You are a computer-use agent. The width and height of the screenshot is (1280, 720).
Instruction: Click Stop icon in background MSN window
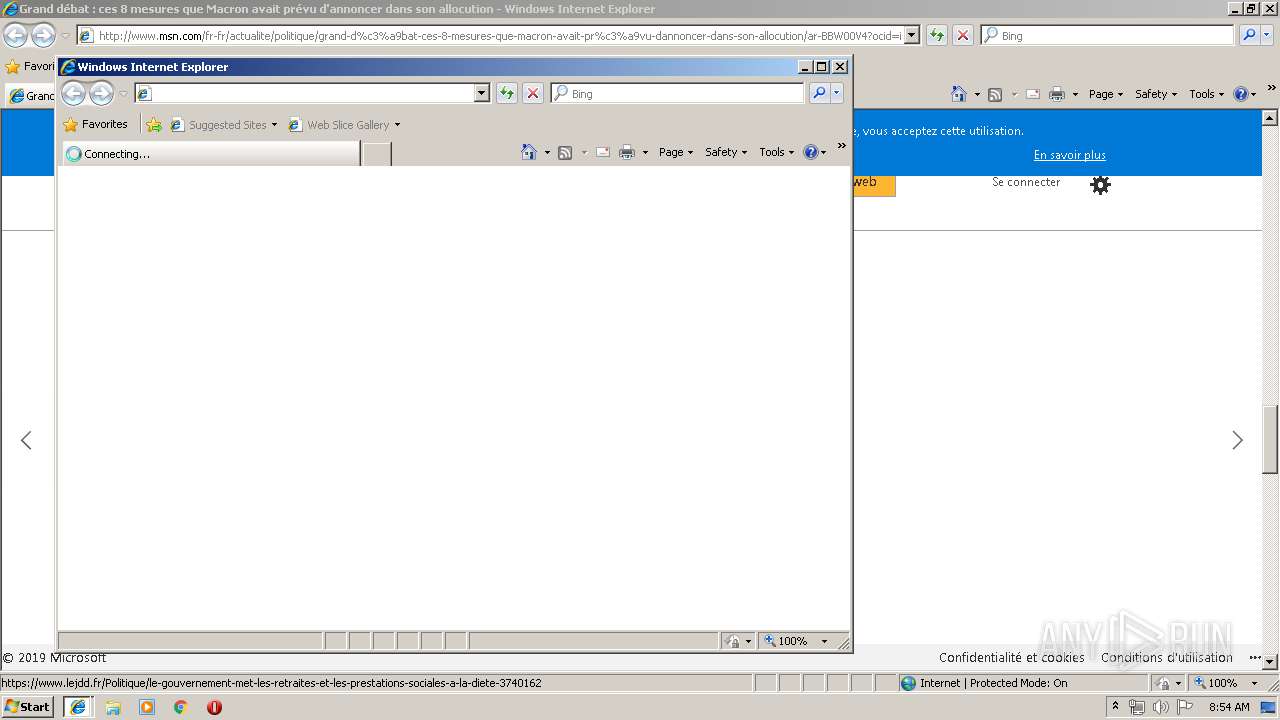[x=963, y=35]
